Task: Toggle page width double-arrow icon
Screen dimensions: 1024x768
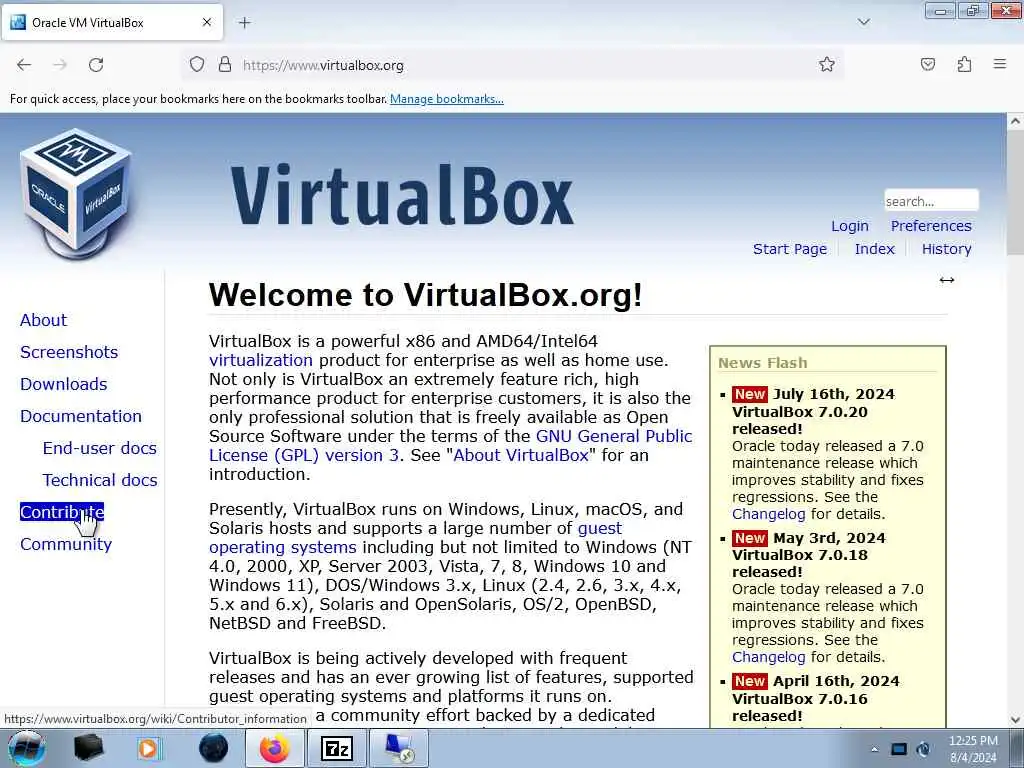Action: pyautogui.click(x=946, y=280)
